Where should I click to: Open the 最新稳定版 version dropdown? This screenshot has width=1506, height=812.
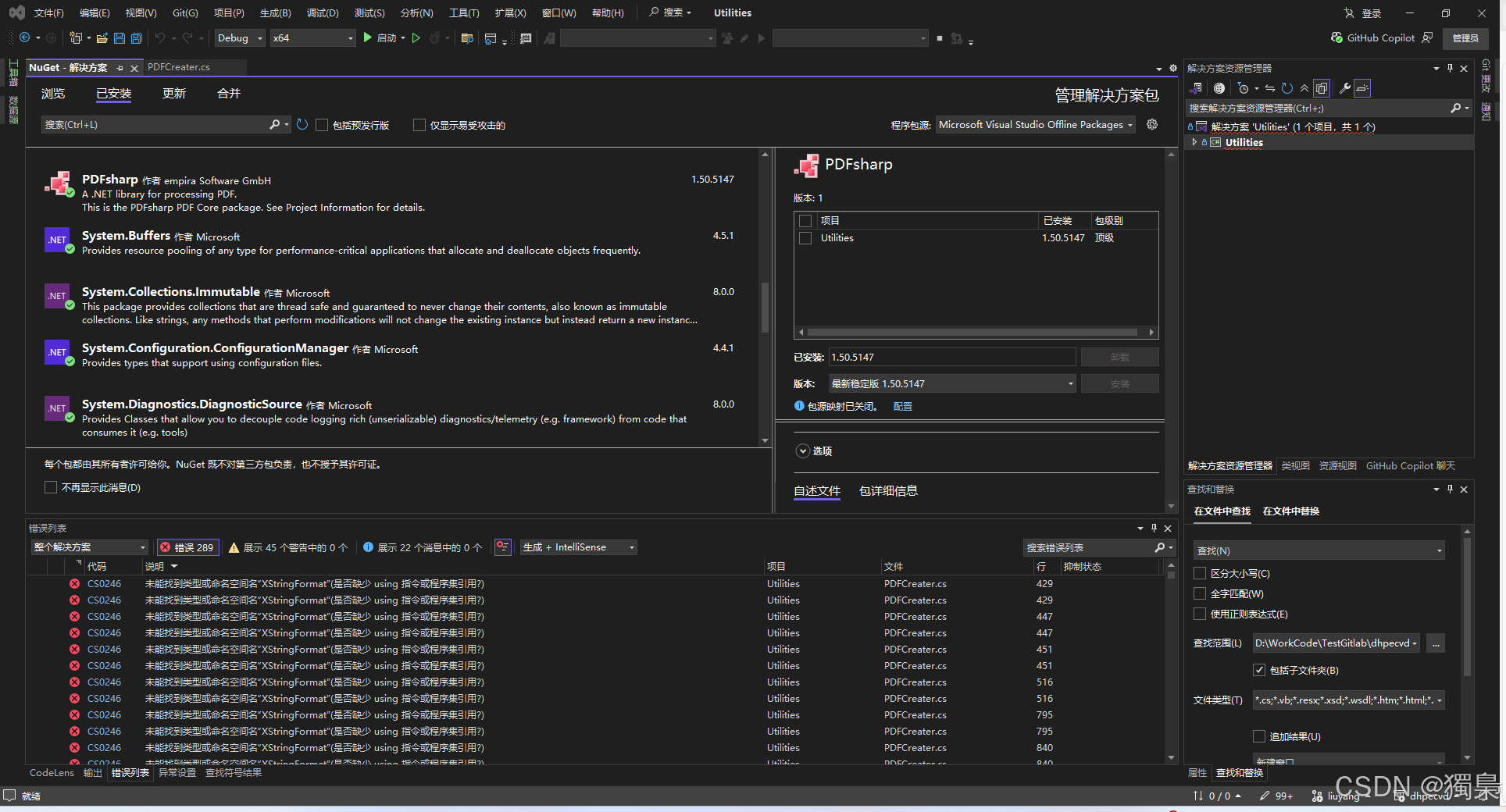(x=952, y=383)
